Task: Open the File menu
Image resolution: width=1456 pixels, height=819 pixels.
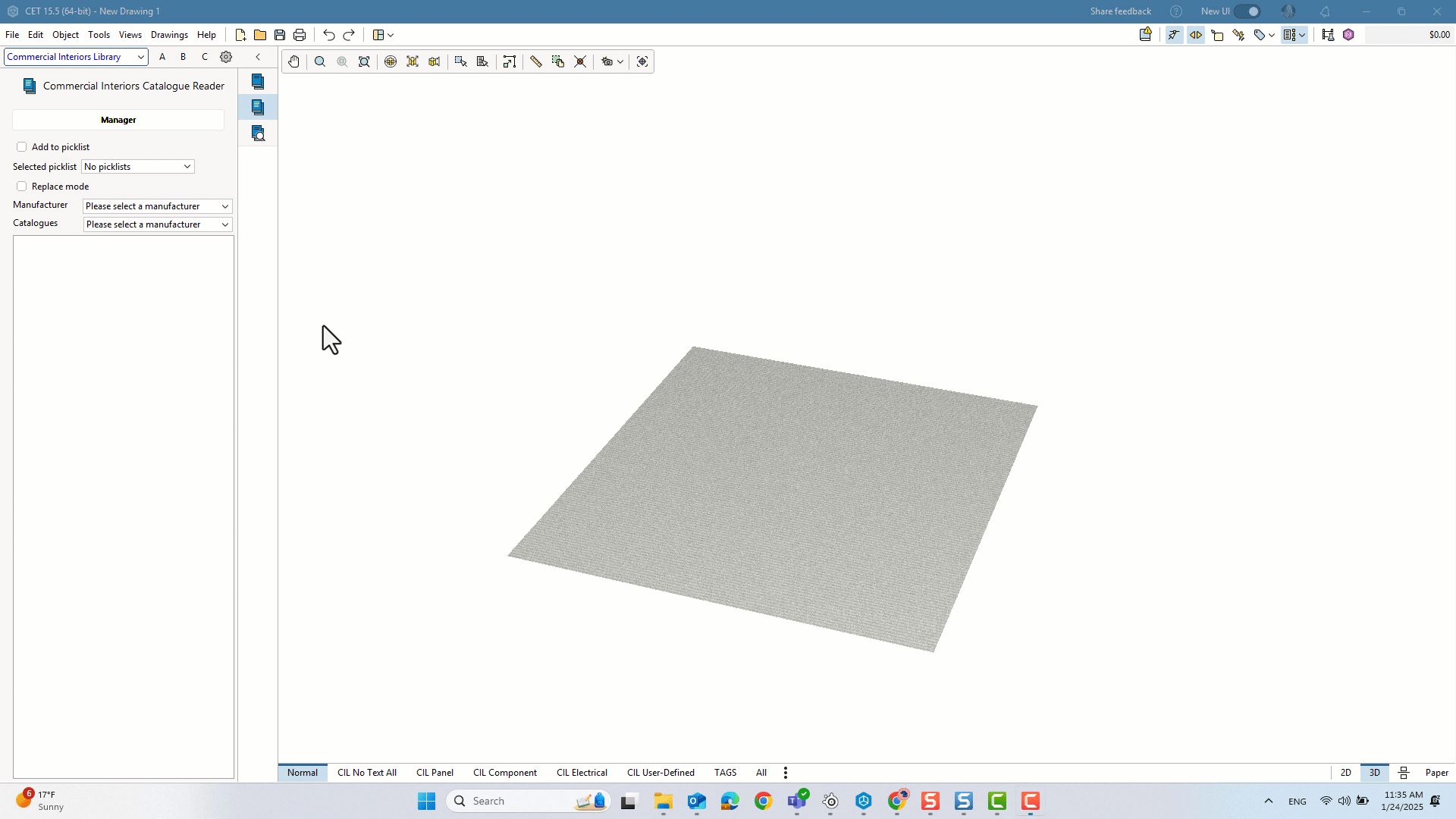Action: (x=12, y=35)
